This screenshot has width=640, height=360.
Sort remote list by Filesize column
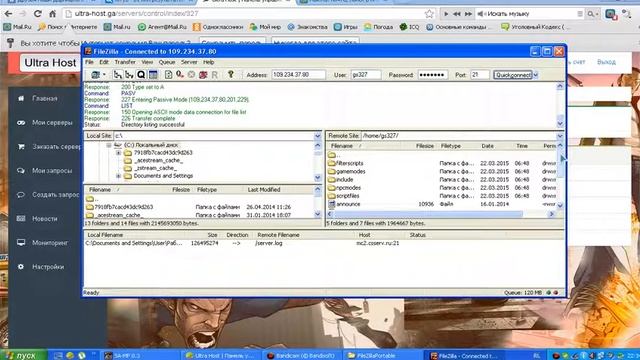point(424,146)
